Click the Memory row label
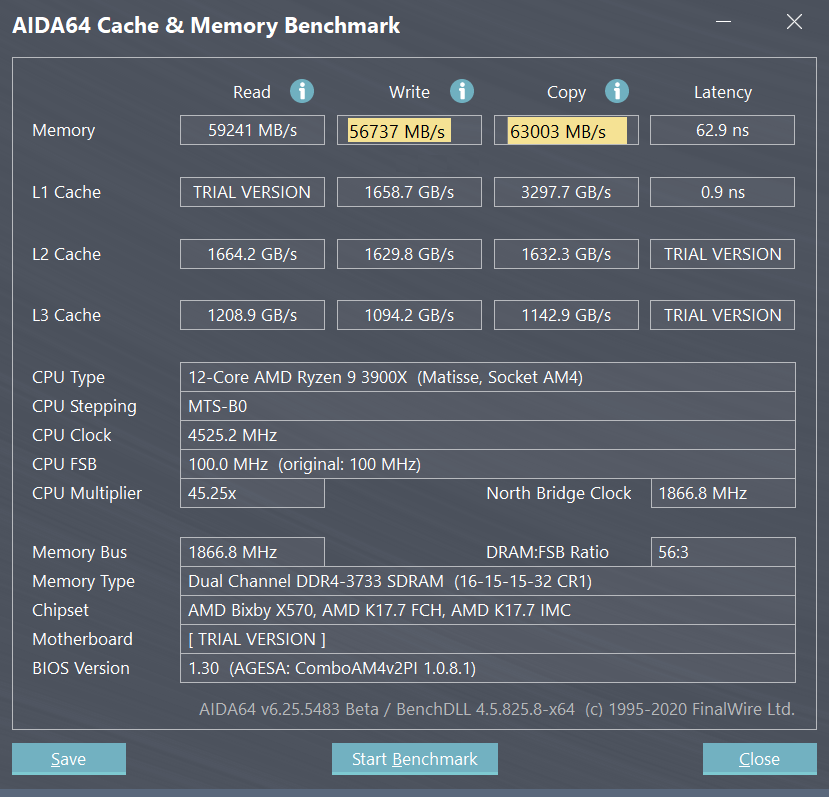The width and height of the screenshot is (829, 797). 63,131
